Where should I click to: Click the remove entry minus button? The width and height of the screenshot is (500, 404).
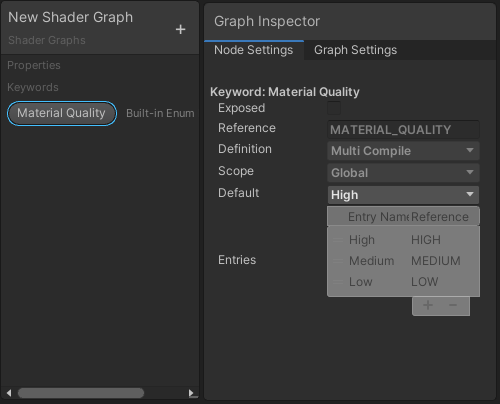pos(453,305)
